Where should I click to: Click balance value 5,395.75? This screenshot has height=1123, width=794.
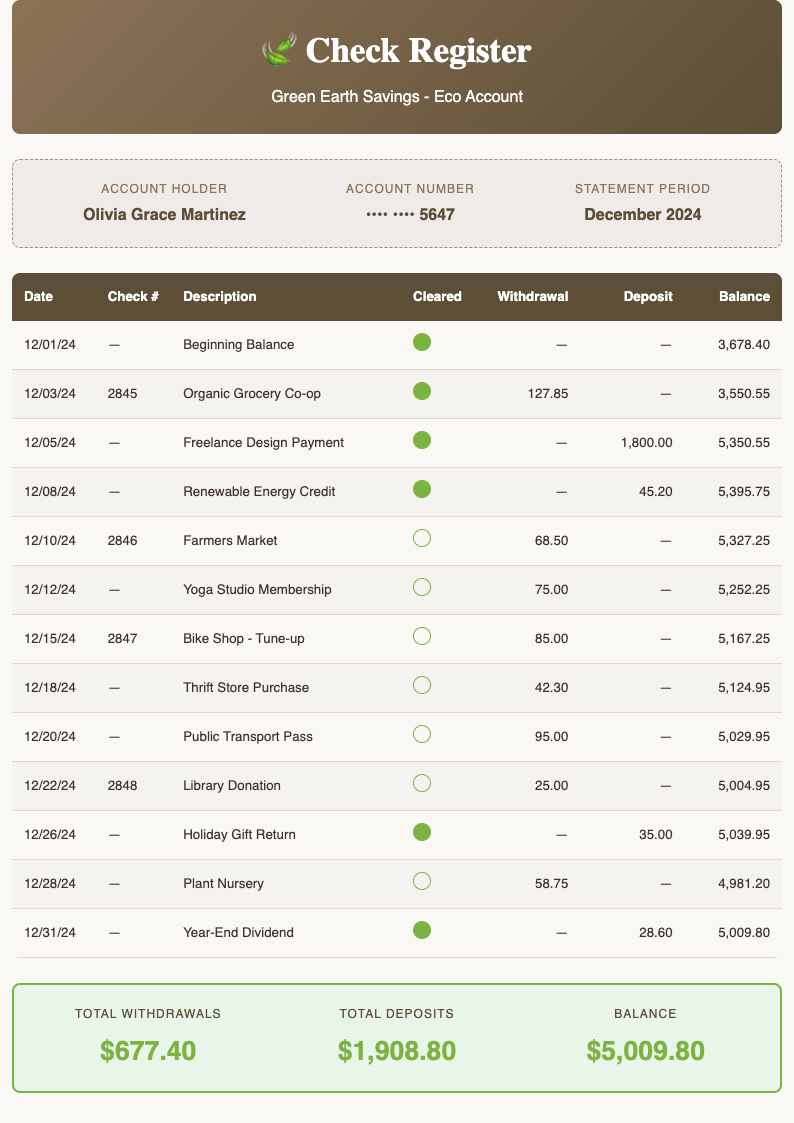(744, 491)
